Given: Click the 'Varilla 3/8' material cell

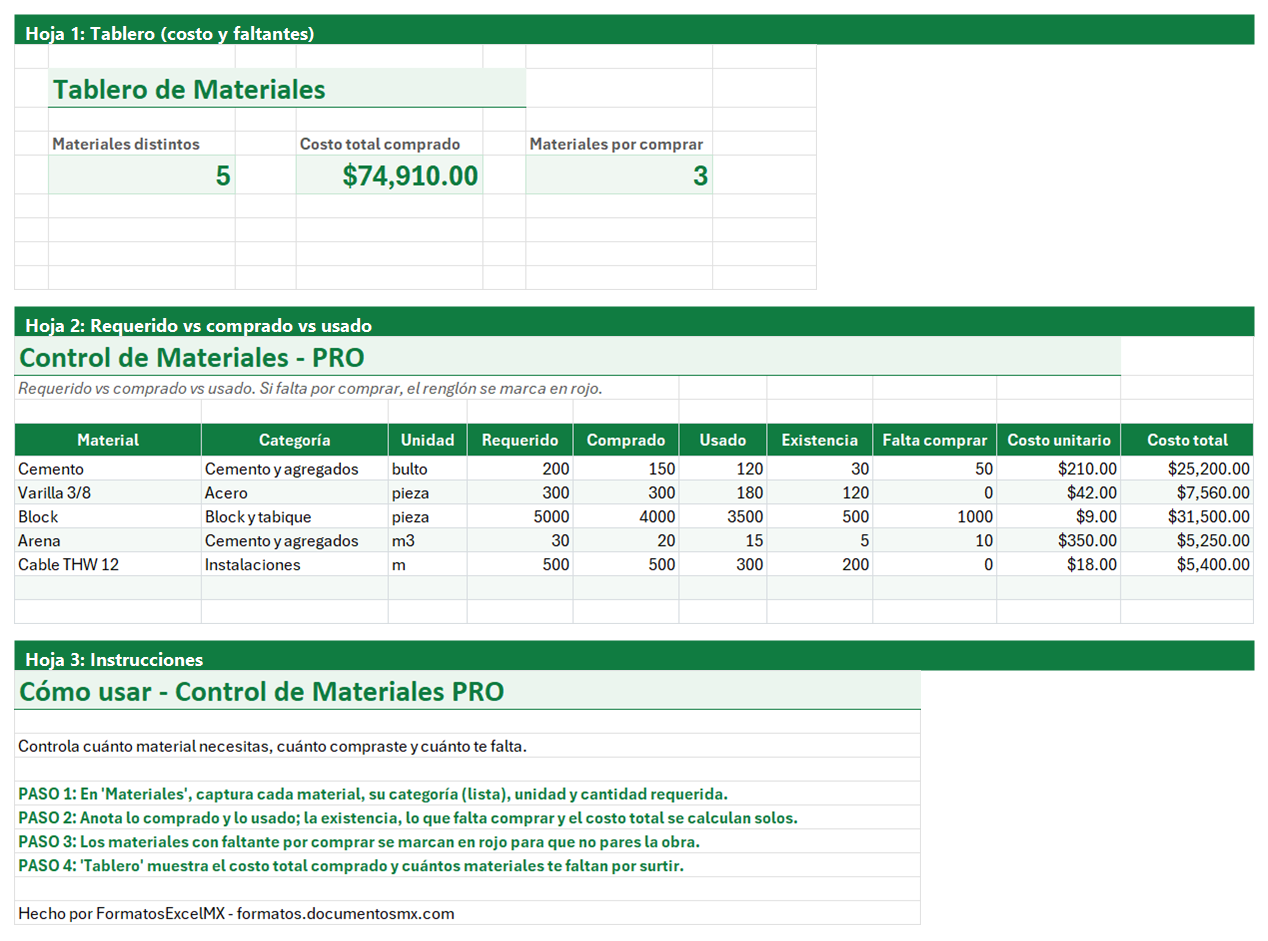Looking at the screenshot, I should click(x=108, y=493).
